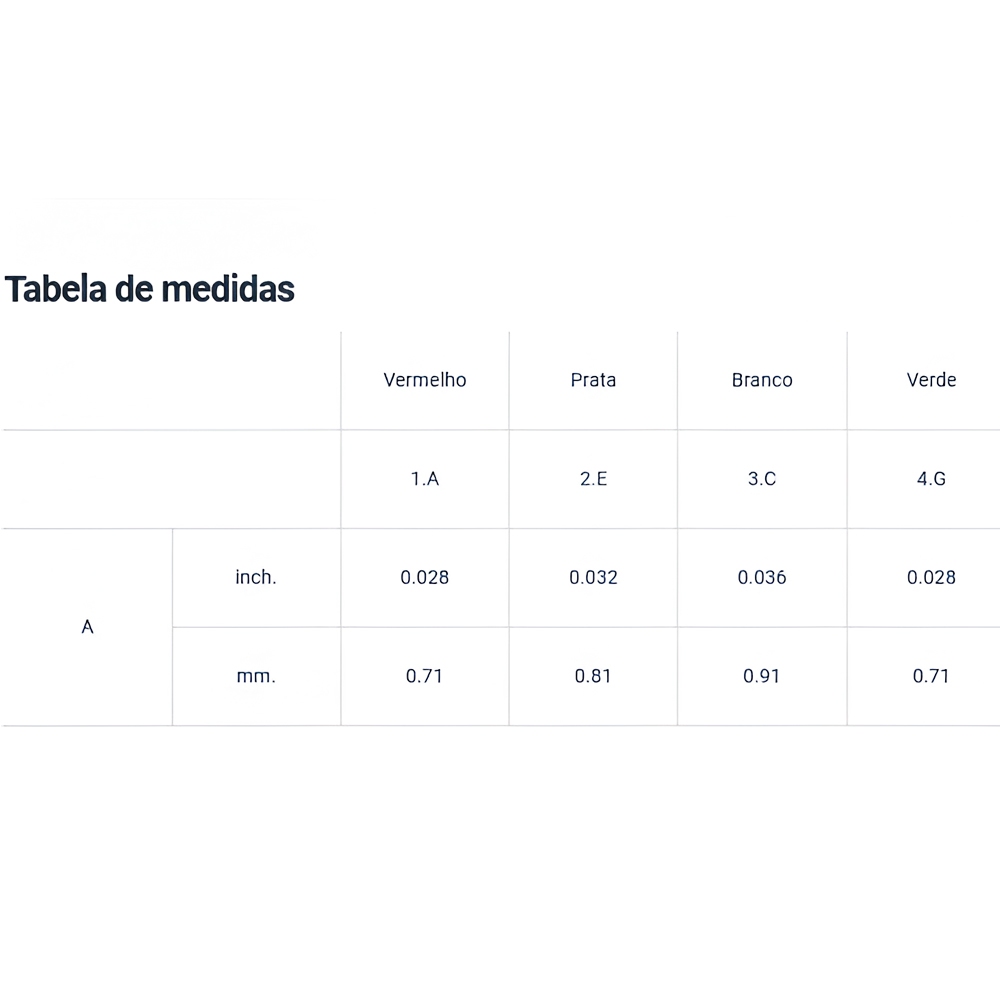1000x1000 pixels.
Task: Select the 0.81 mm value
Action: tap(593, 676)
